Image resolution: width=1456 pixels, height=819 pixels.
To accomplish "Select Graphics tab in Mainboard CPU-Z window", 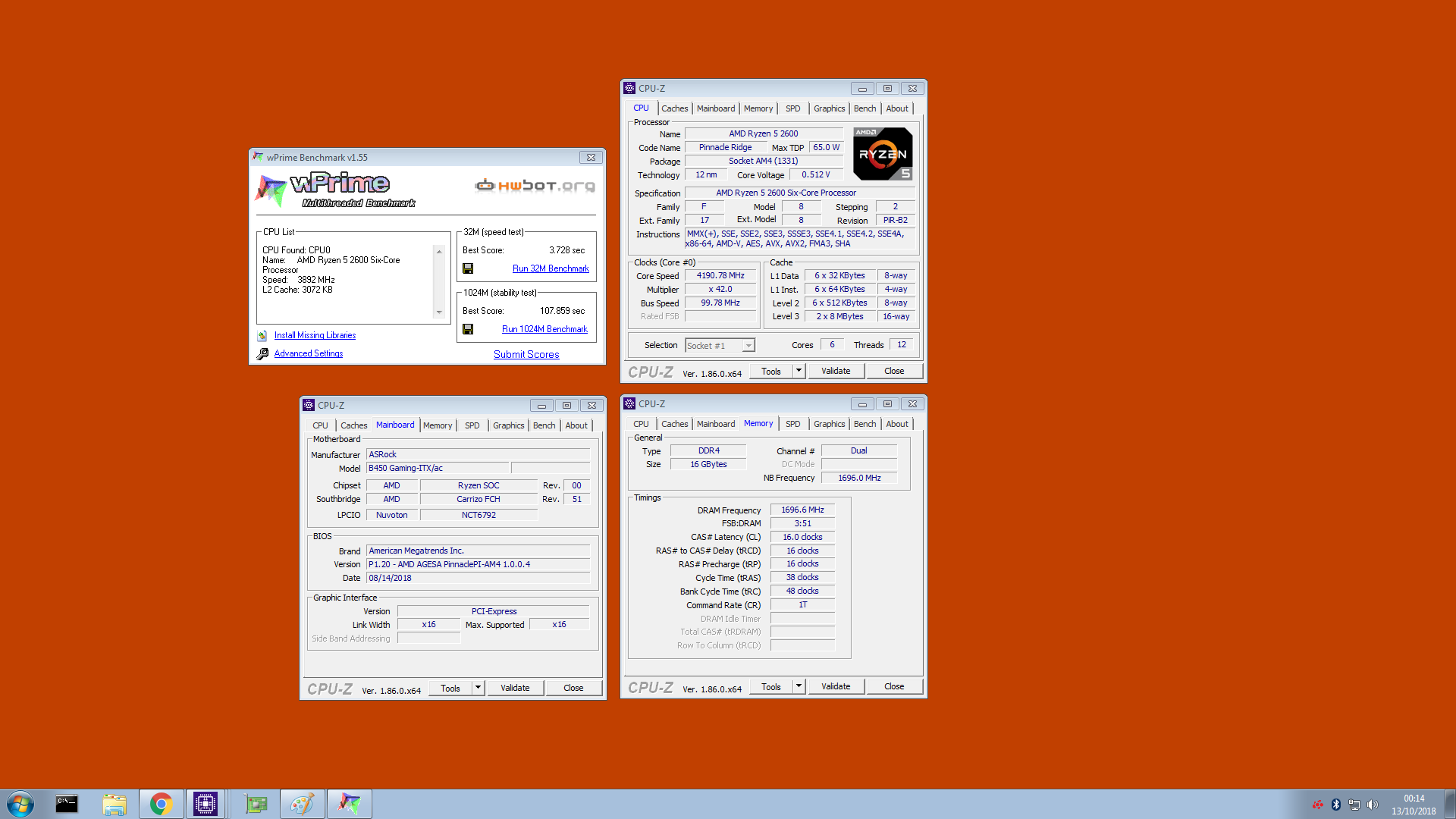I will [508, 425].
